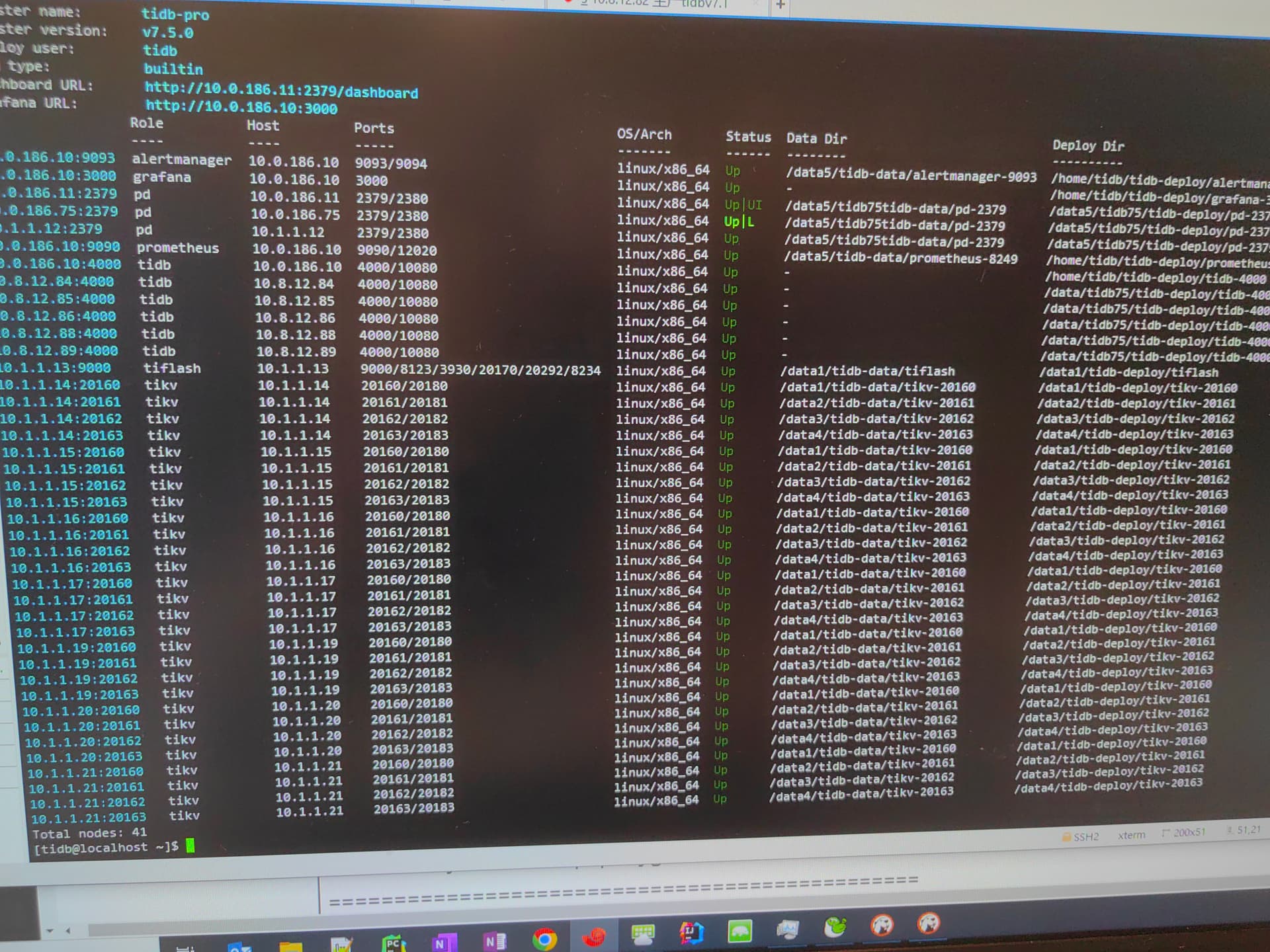Image resolution: width=1270 pixels, height=952 pixels.
Task: Click node ID 10.1.1.16:20162
Action: coord(69,551)
